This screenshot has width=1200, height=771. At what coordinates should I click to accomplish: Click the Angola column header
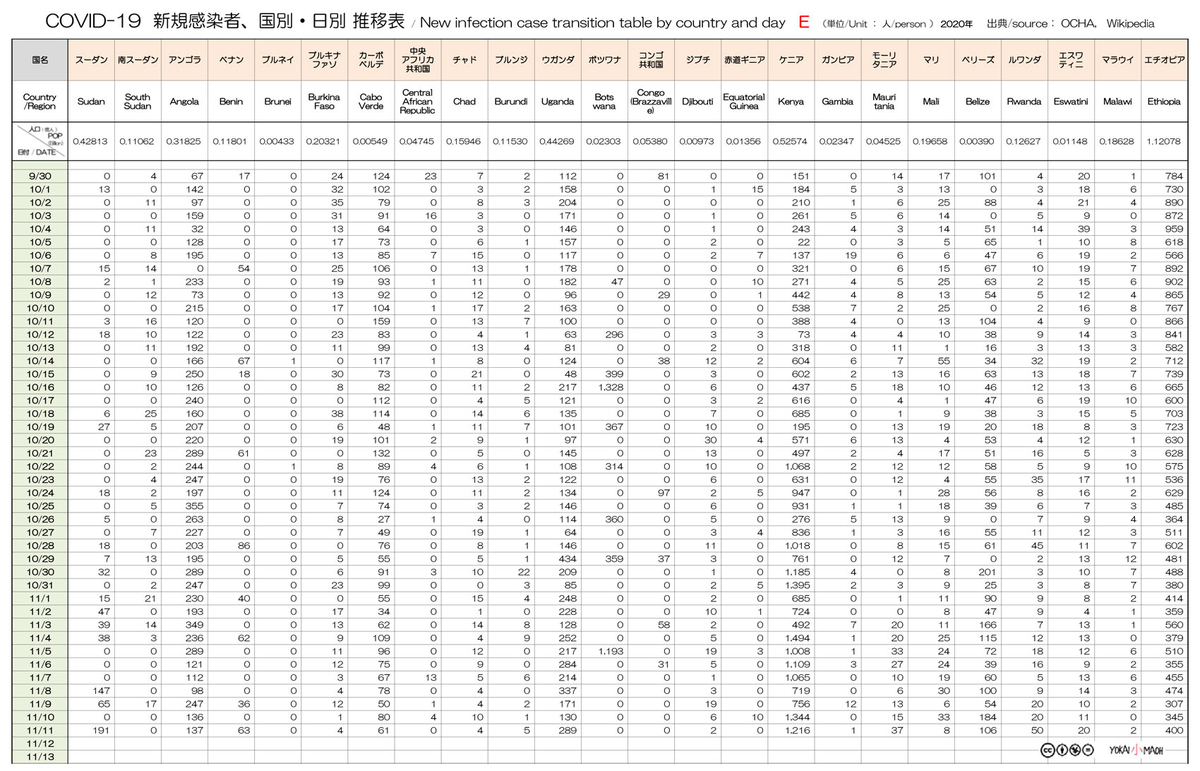184,102
